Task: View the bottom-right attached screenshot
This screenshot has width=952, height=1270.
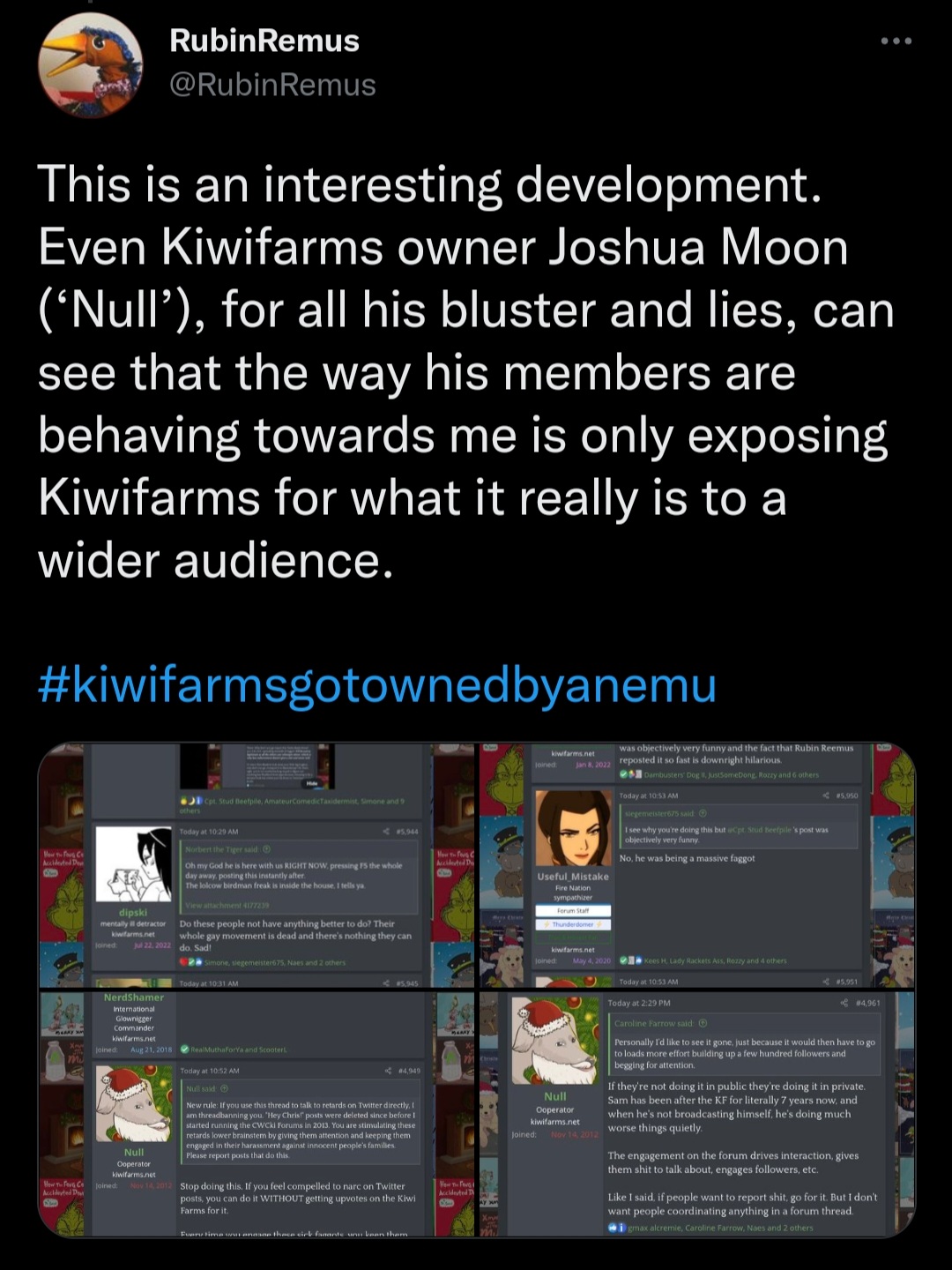Action: (696, 1113)
